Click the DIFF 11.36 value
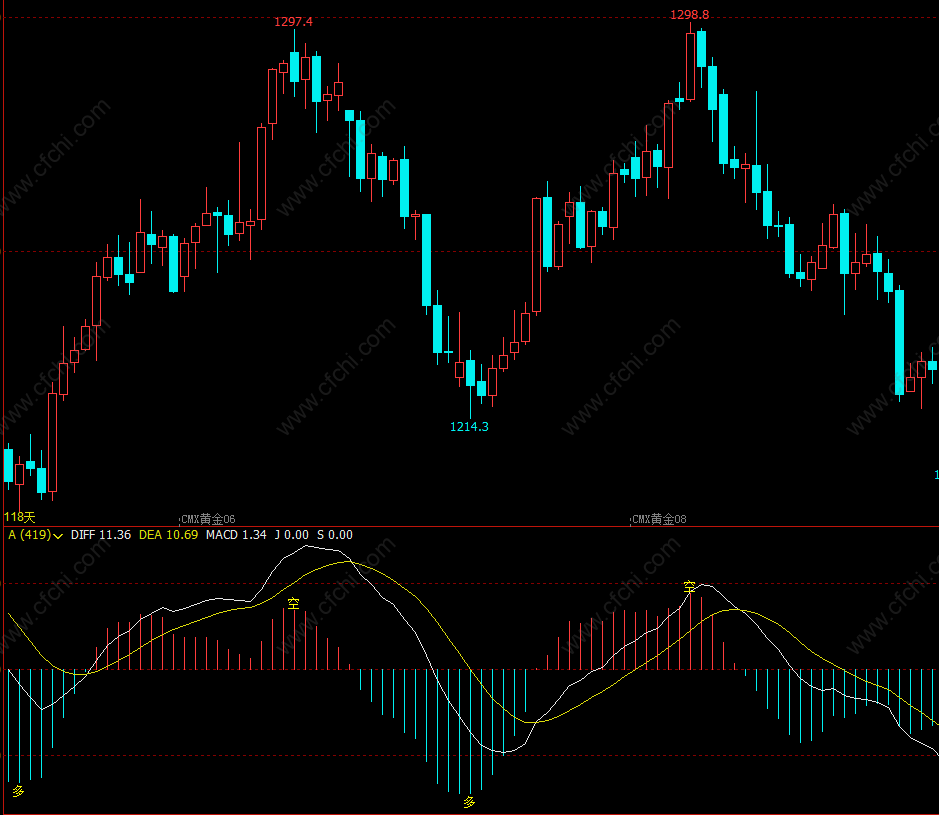 click(x=101, y=535)
